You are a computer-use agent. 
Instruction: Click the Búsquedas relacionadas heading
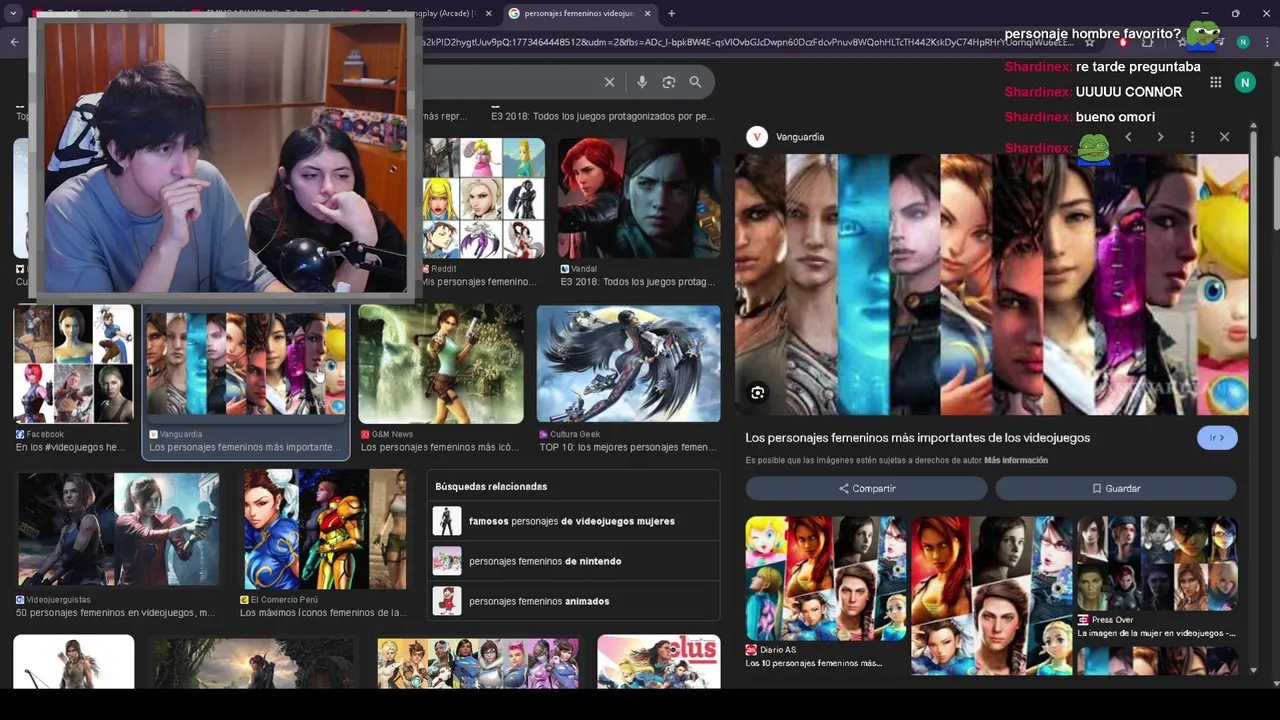[x=491, y=486]
